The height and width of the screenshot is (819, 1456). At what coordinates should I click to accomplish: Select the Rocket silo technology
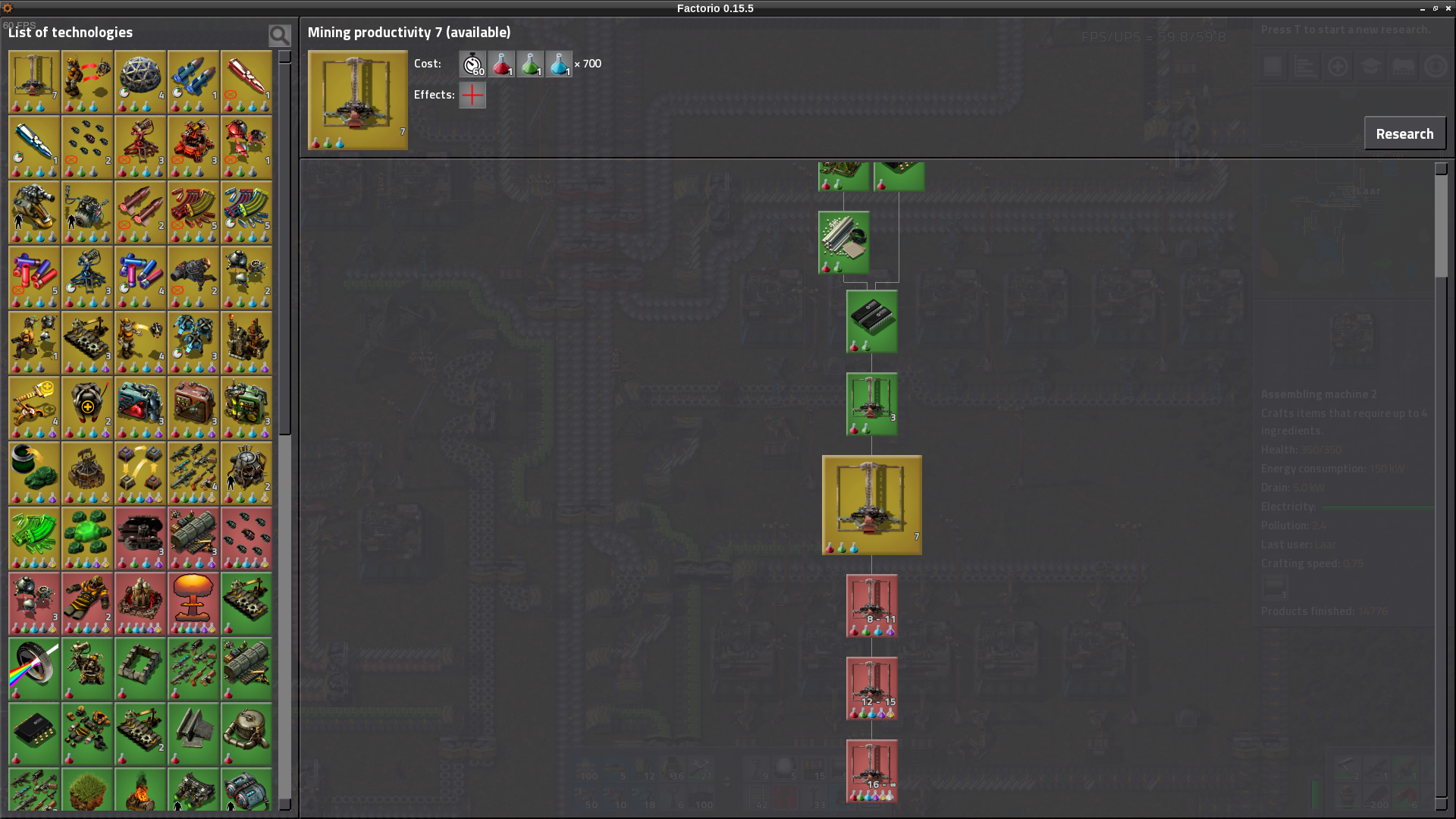(87, 473)
